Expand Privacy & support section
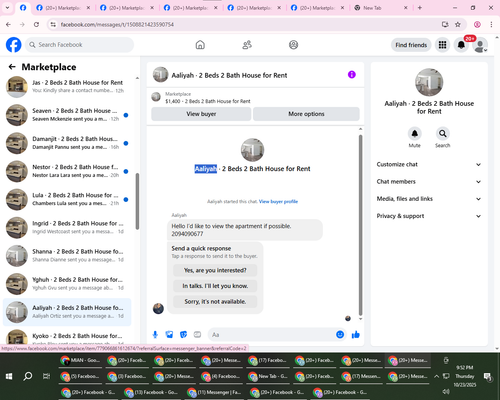 [x=429, y=216]
